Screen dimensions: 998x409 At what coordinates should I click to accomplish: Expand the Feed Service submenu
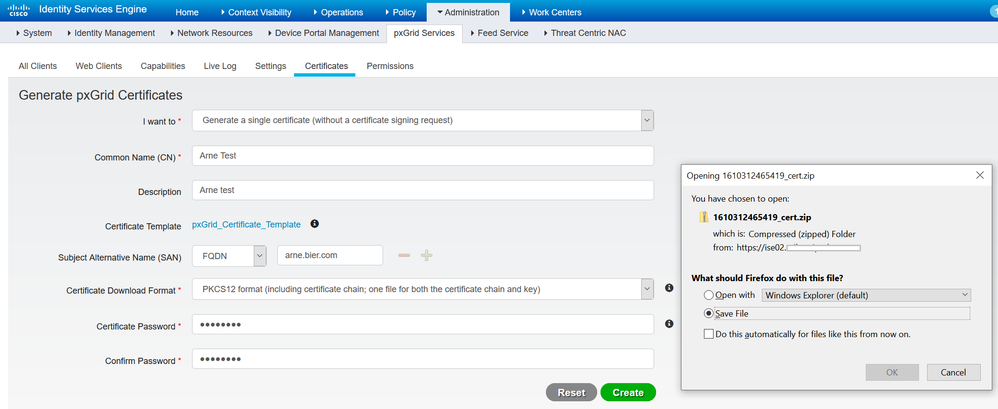tap(500, 33)
